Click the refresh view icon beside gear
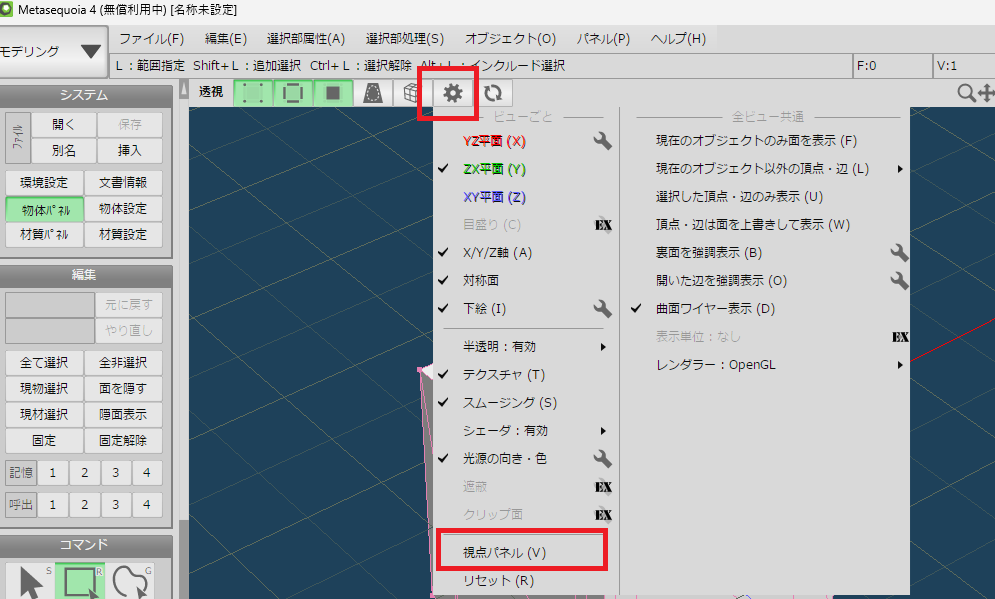 click(x=492, y=93)
